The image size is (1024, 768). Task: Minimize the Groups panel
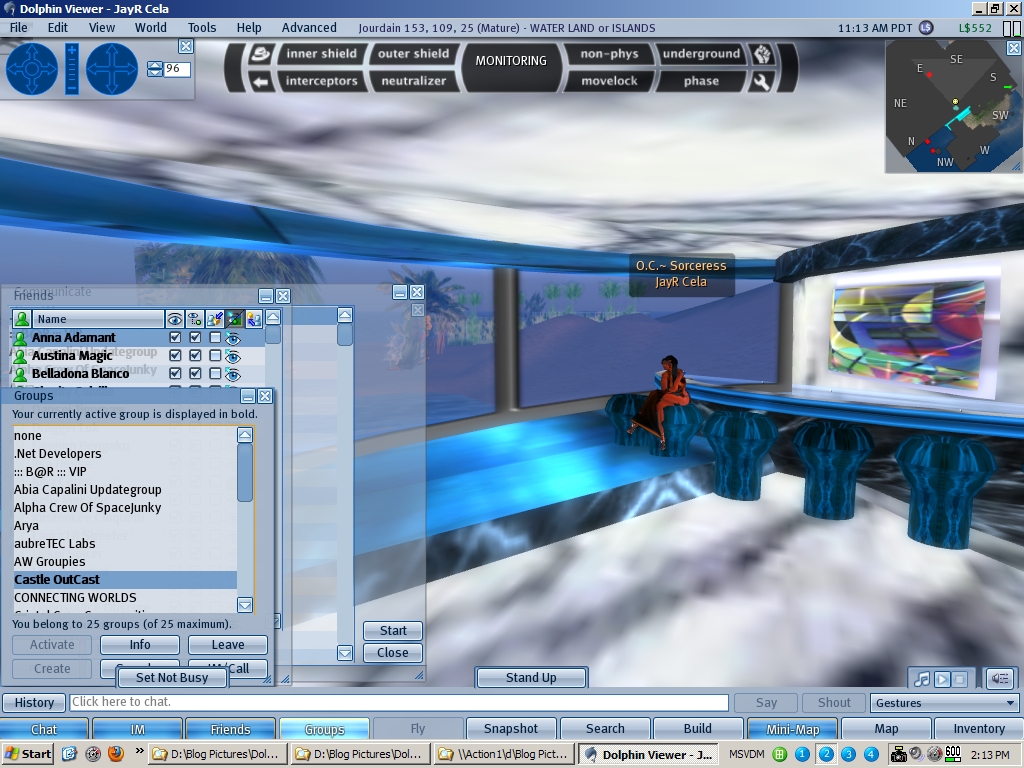pyautogui.click(x=248, y=396)
